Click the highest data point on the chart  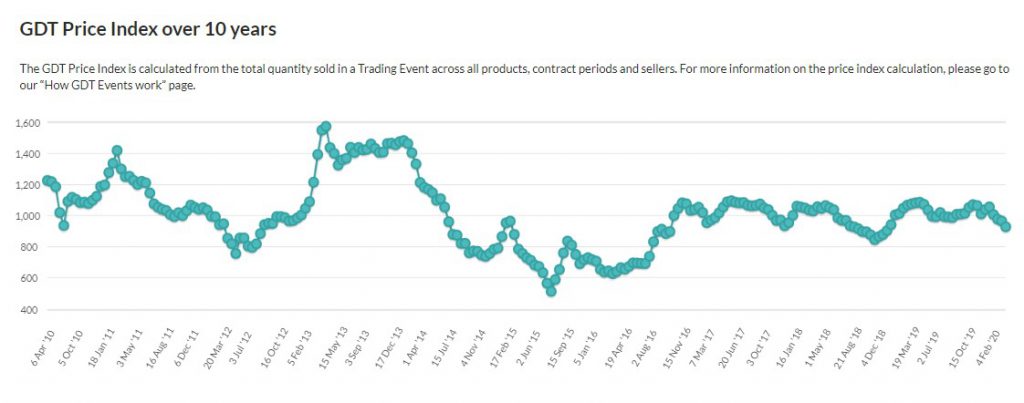[x=326, y=127]
